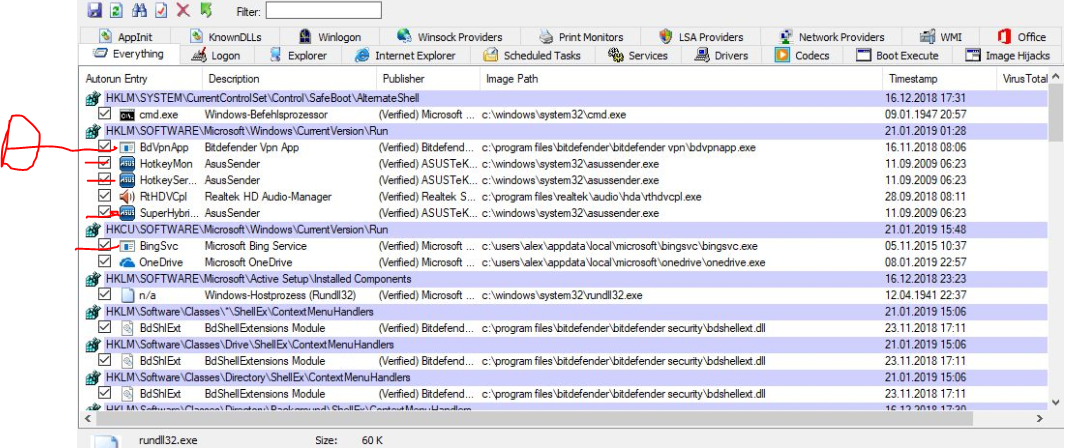Switch to the Boot Execute tab
Viewport: 1072px width, 448px height.
point(898,55)
